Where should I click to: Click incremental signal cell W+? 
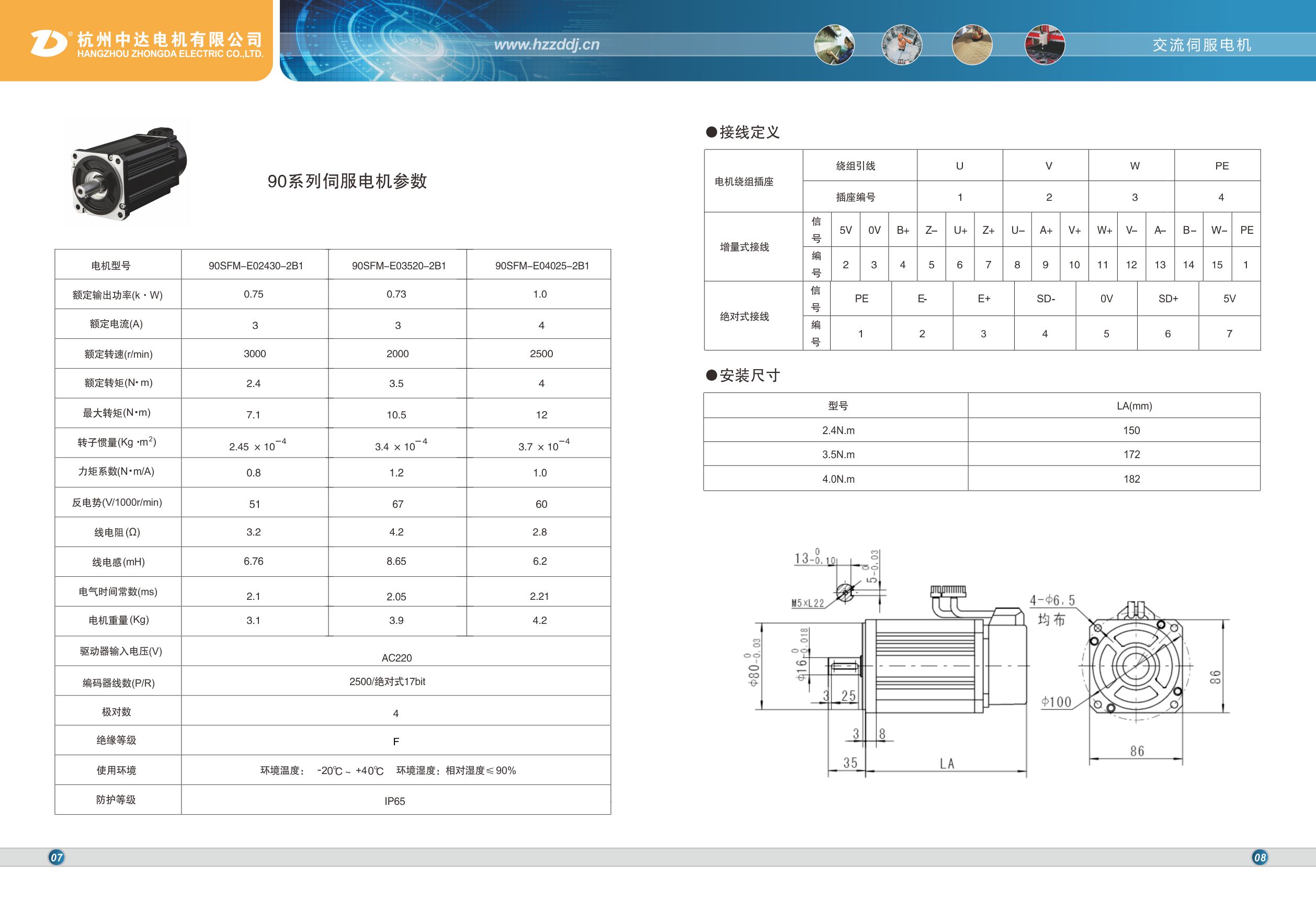click(1104, 230)
